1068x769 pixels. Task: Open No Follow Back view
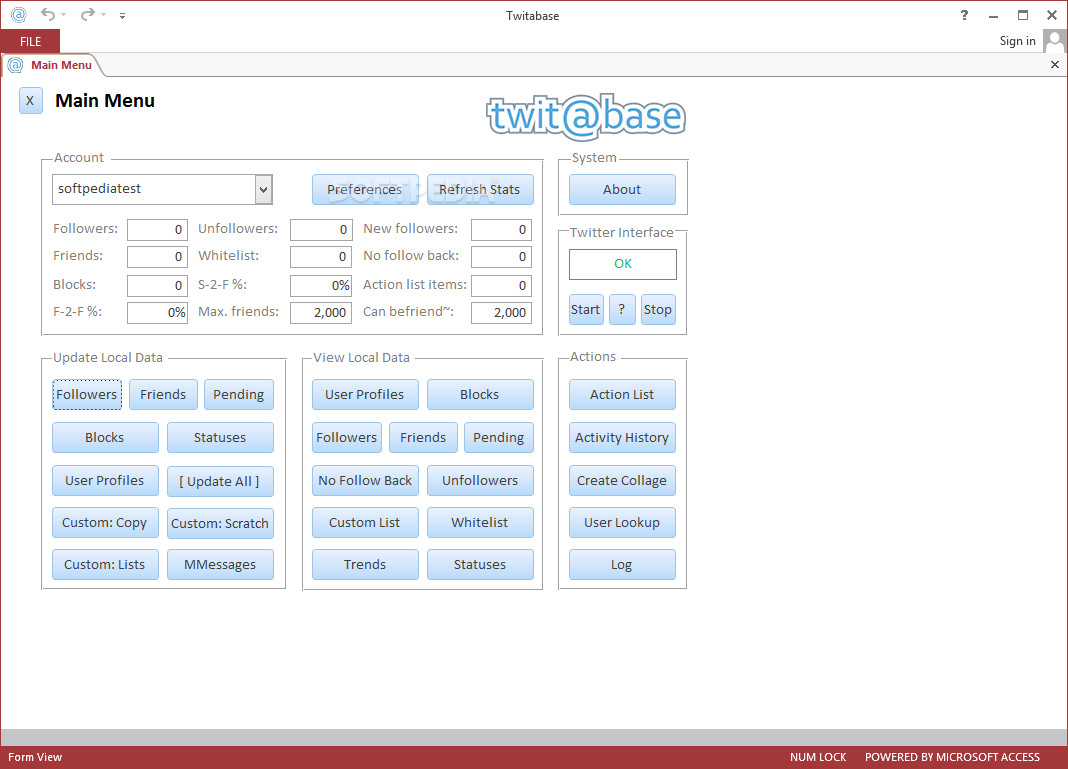point(365,481)
